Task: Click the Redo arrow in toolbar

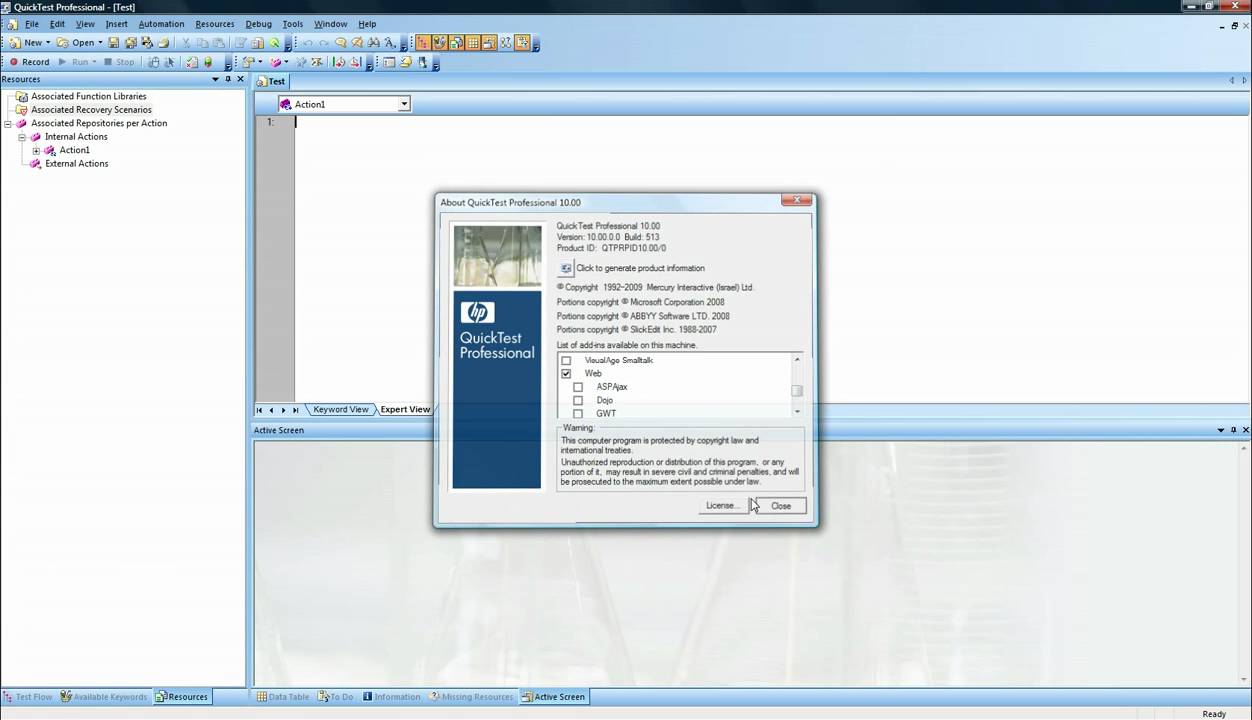Action: coord(324,43)
